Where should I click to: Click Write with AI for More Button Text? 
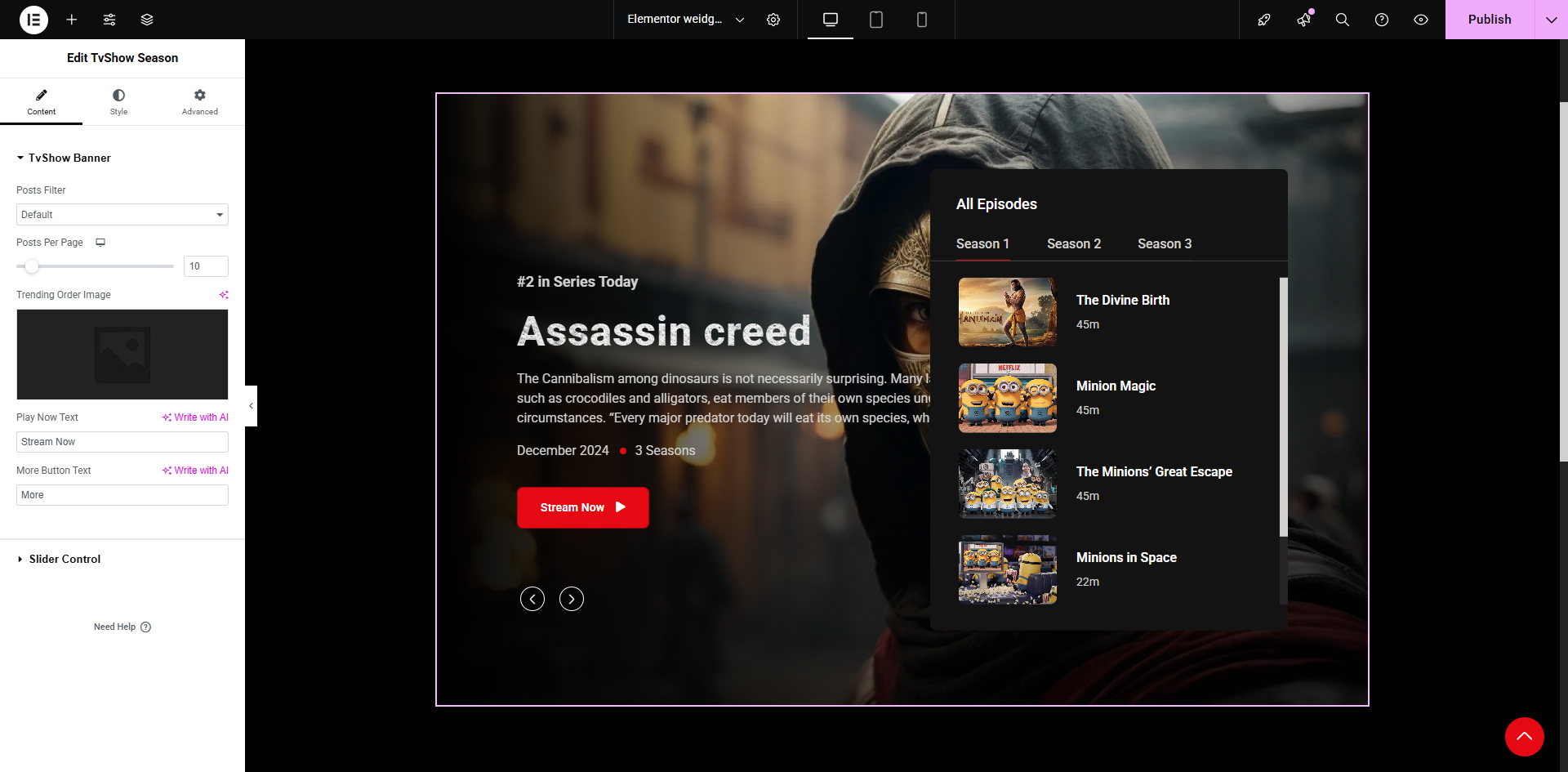(195, 471)
